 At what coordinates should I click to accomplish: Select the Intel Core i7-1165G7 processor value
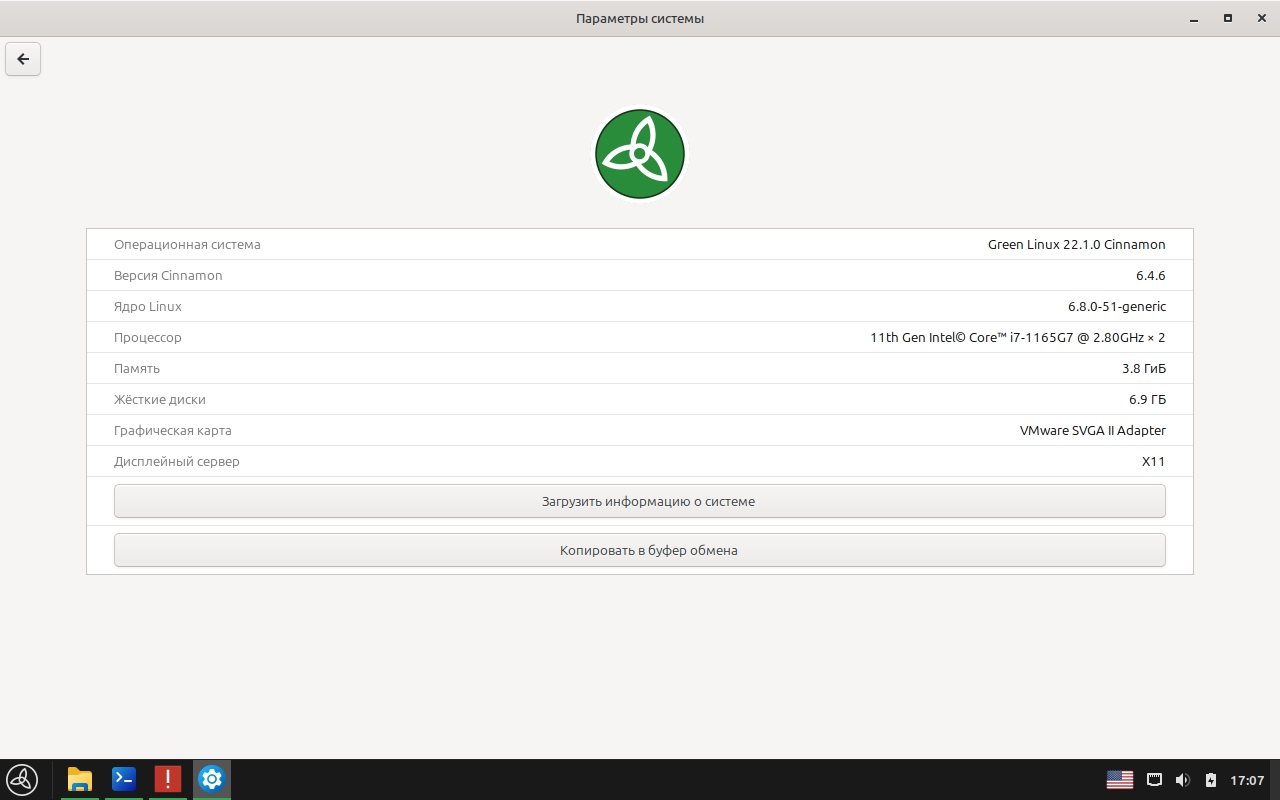click(1018, 337)
